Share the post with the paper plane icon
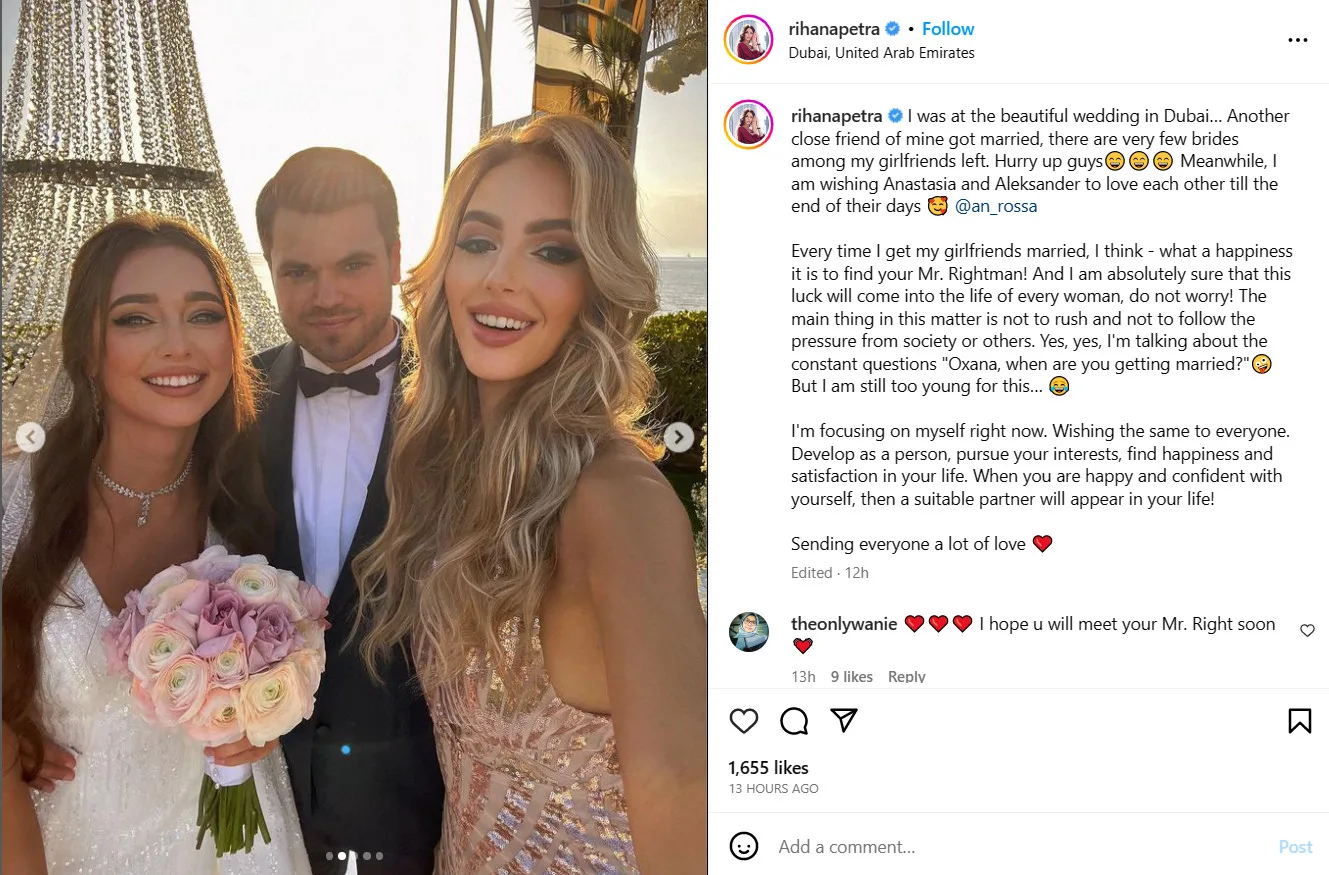 (x=845, y=720)
